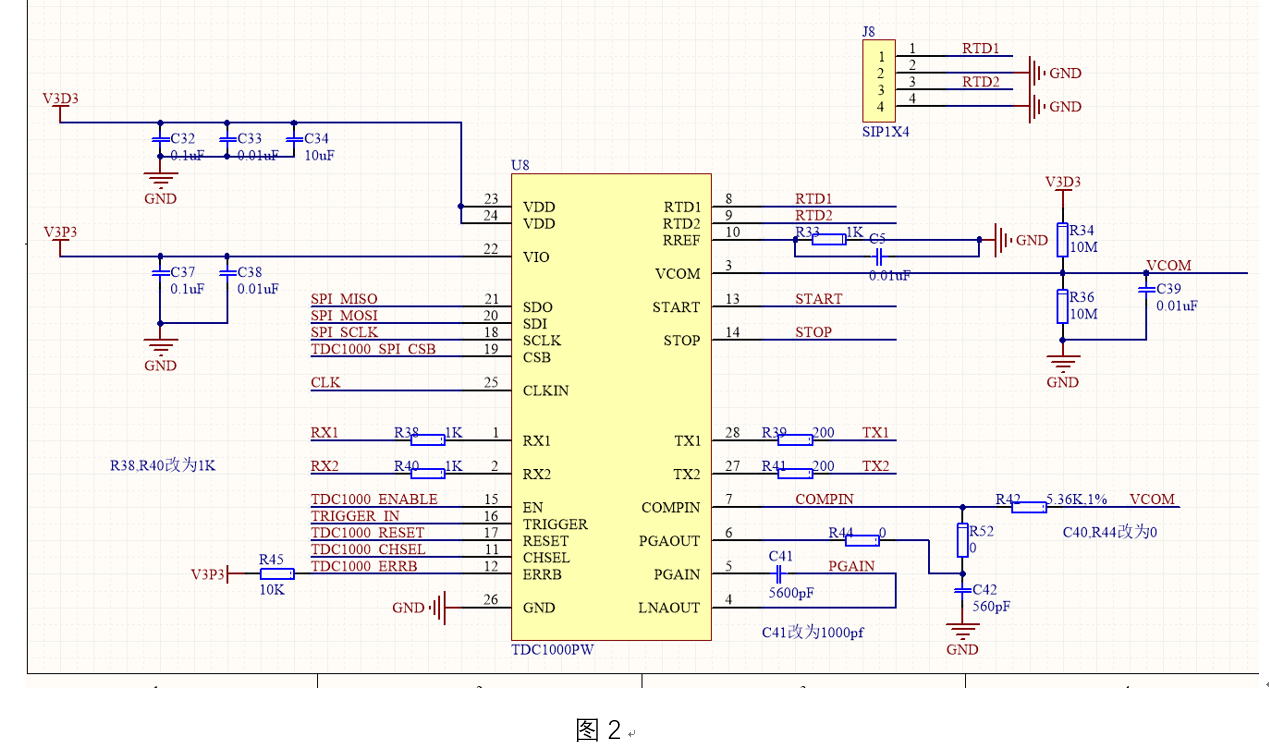Viewport: 1269px width, 749px height.
Task: Click the SPI_SCLK net label
Action: (x=344, y=332)
